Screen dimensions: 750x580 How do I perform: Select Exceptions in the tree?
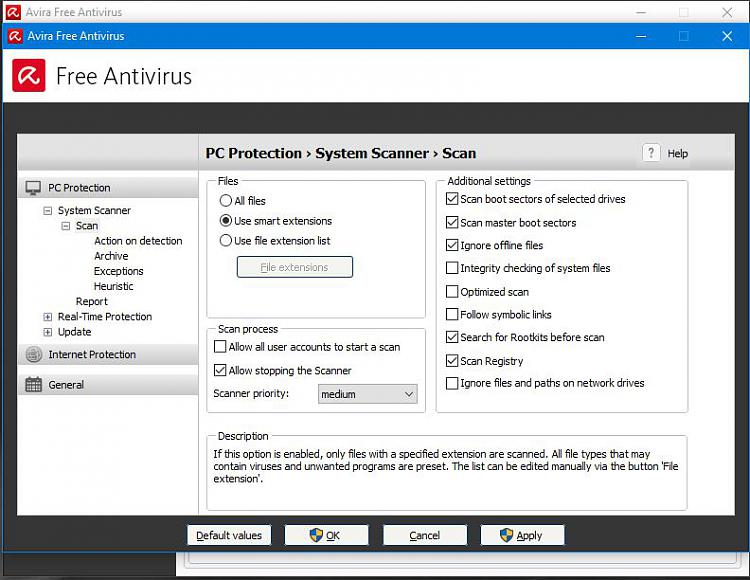pos(119,271)
